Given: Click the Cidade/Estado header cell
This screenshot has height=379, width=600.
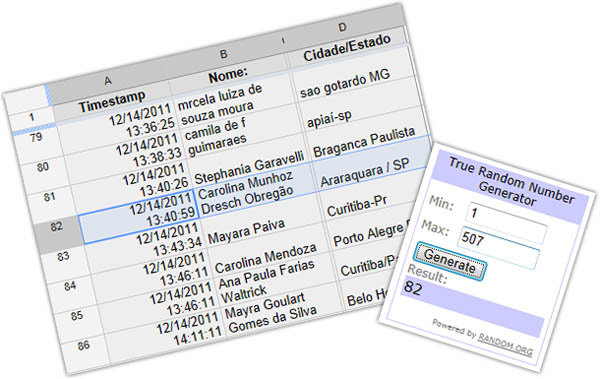Looking at the screenshot, I should (347, 47).
